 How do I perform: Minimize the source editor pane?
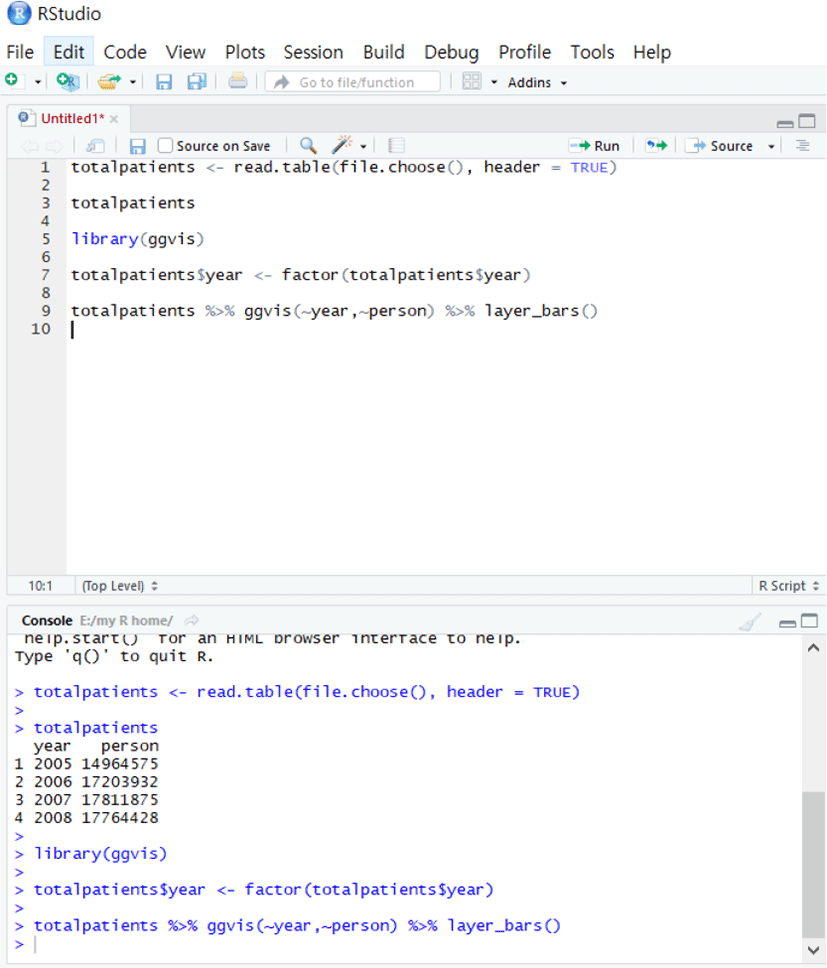(x=785, y=123)
